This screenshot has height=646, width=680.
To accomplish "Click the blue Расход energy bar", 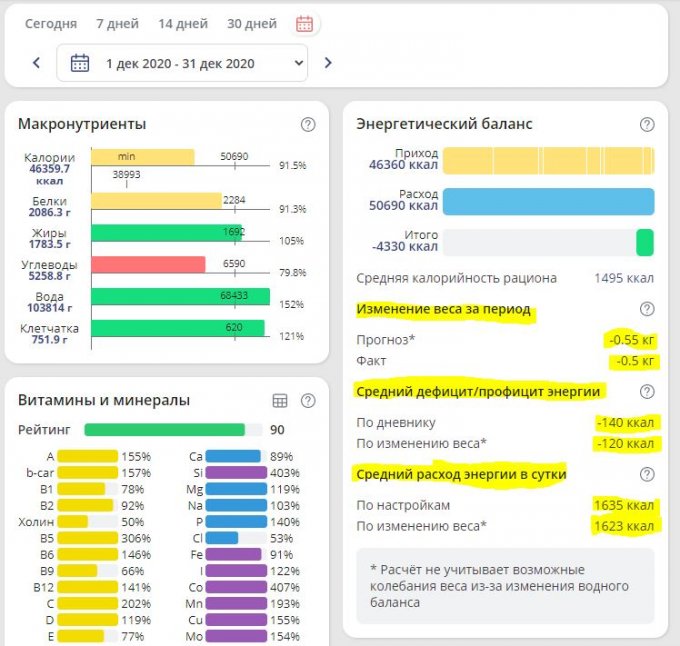I will (x=548, y=201).
